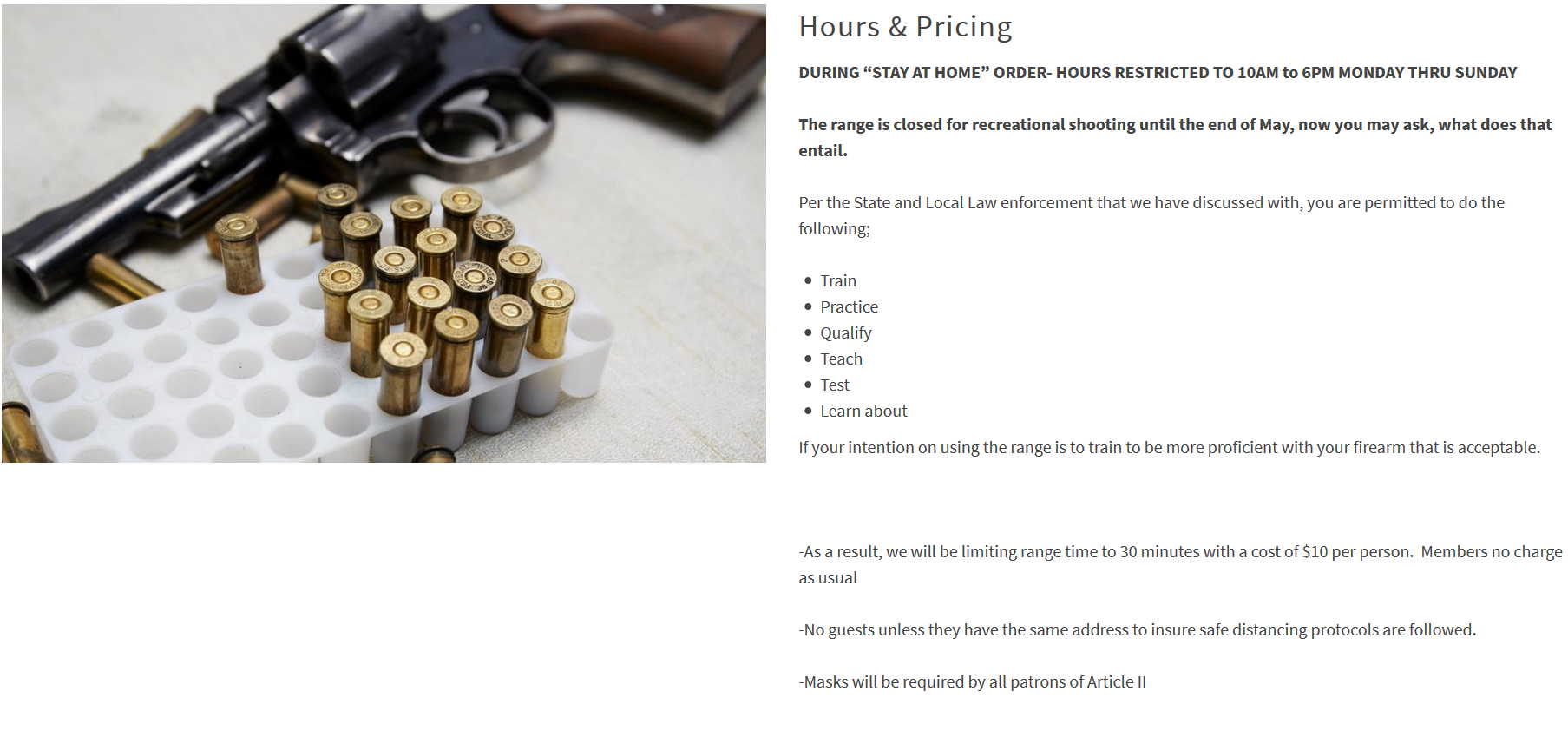The image size is (1568, 744).
Task: Click the "Stay at Home" restricted hours notice
Action: pos(1158,73)
